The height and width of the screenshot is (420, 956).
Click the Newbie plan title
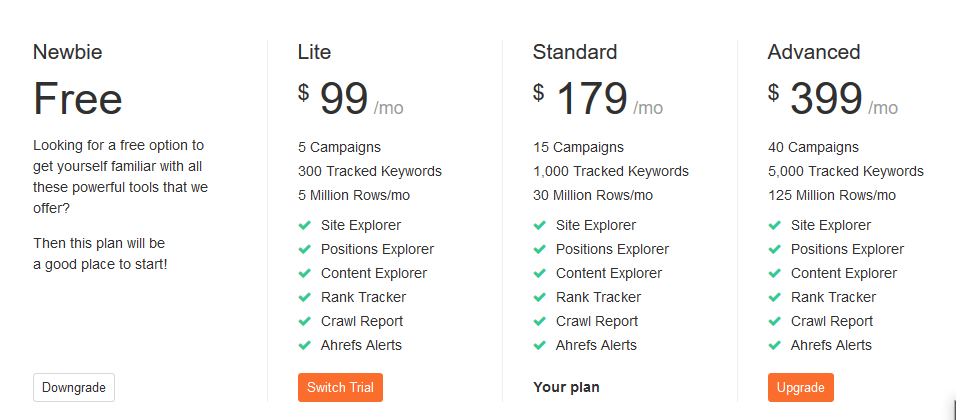(68, 52)
